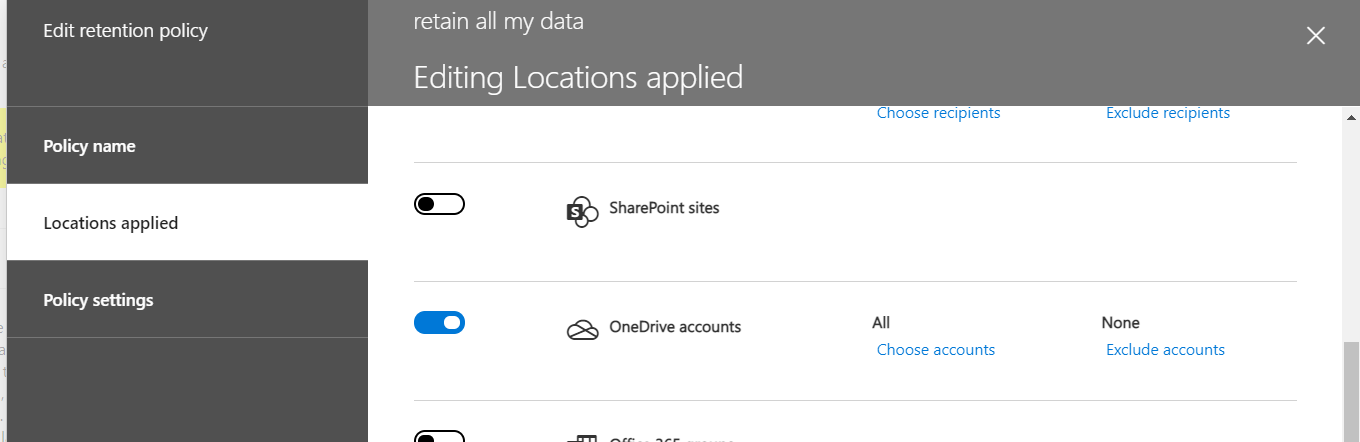Open the Exclude accounts link
The height and width of the screenshot is (442, 1360).
[1165, 350]
